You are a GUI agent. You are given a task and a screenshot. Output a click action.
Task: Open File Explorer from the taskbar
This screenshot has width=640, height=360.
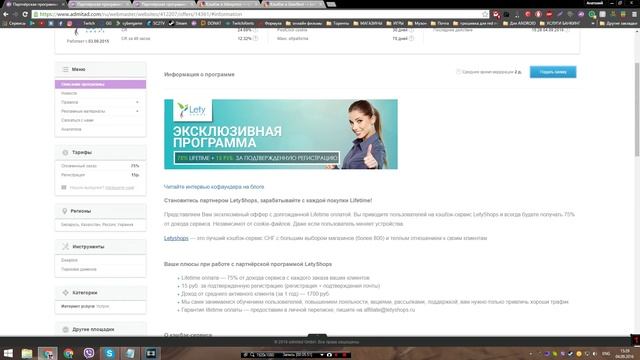(27, 353)
